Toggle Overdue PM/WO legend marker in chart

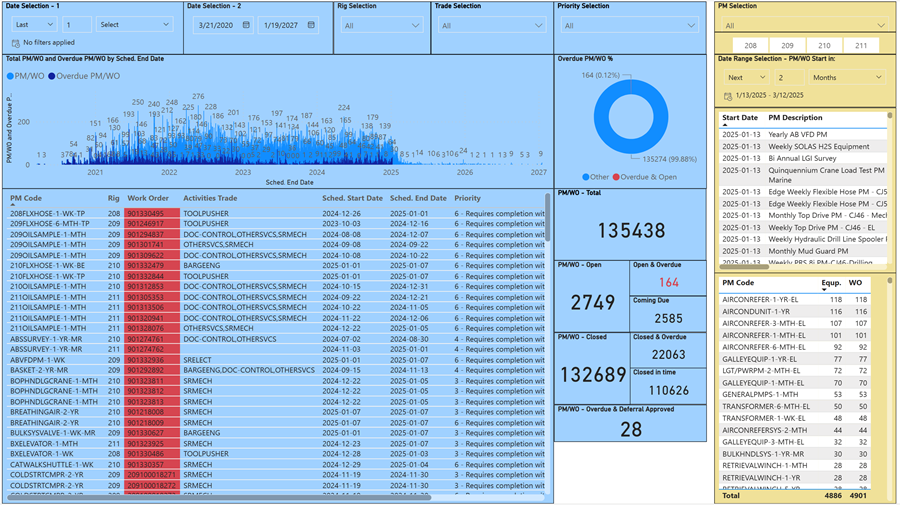pyautogui.click(x=53, y=76)
